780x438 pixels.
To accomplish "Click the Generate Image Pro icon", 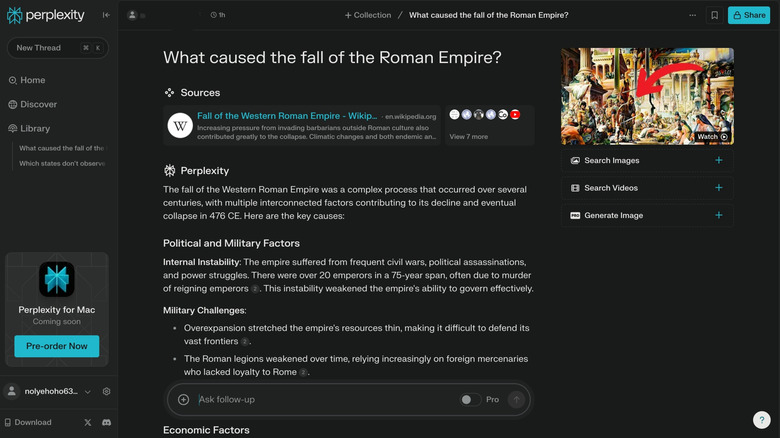I will pyautogui.click(x=575, y=216).
